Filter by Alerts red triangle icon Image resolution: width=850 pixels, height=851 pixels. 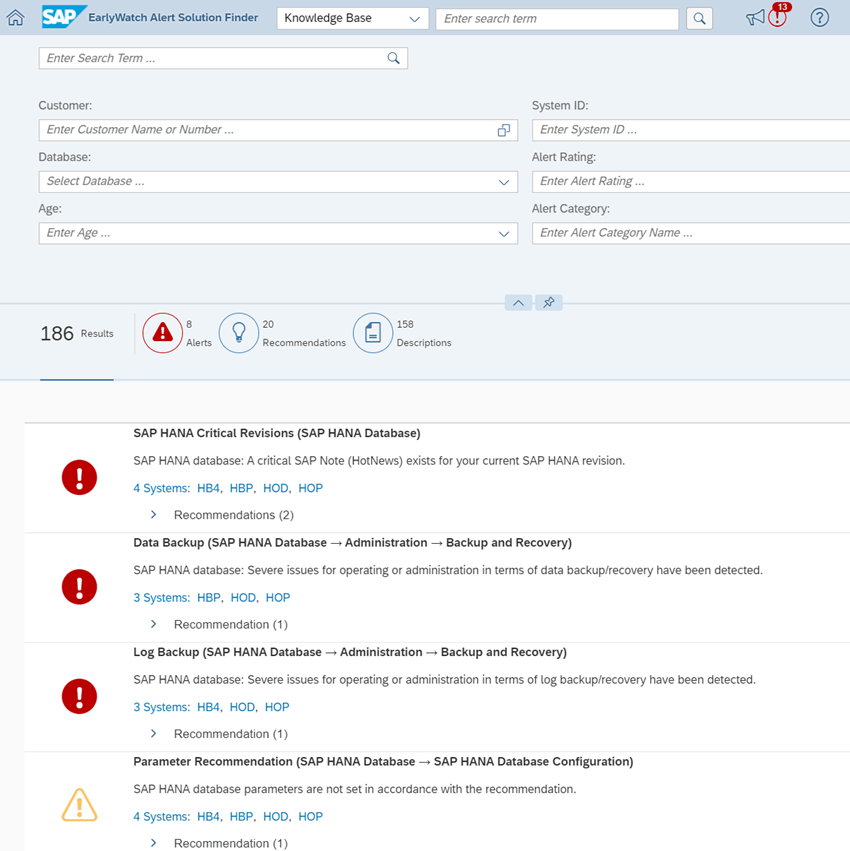pos(162,333)
